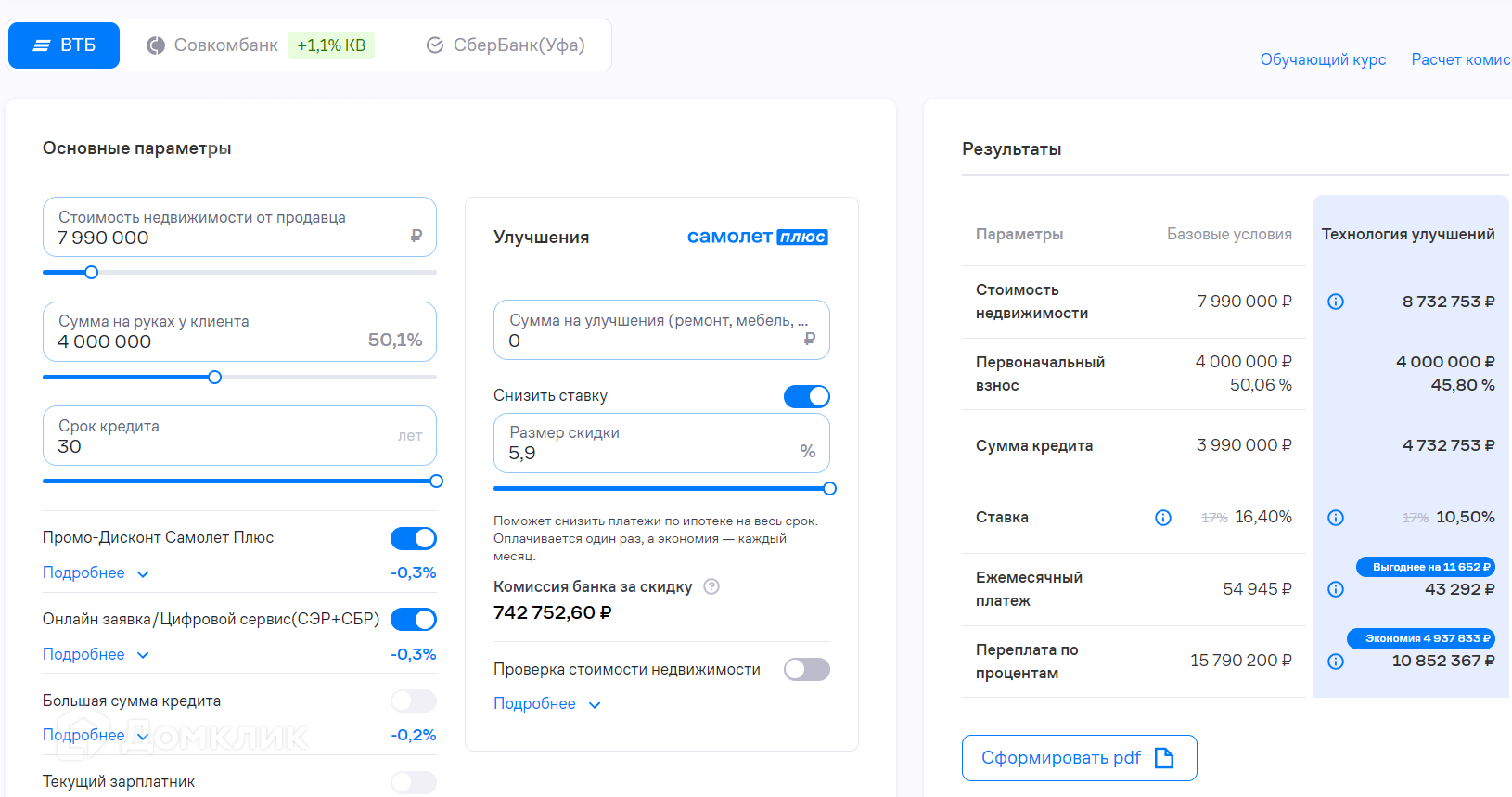Click info icon beside monthly payment 43 292
1512x797 pixels.
point(1336,589)
